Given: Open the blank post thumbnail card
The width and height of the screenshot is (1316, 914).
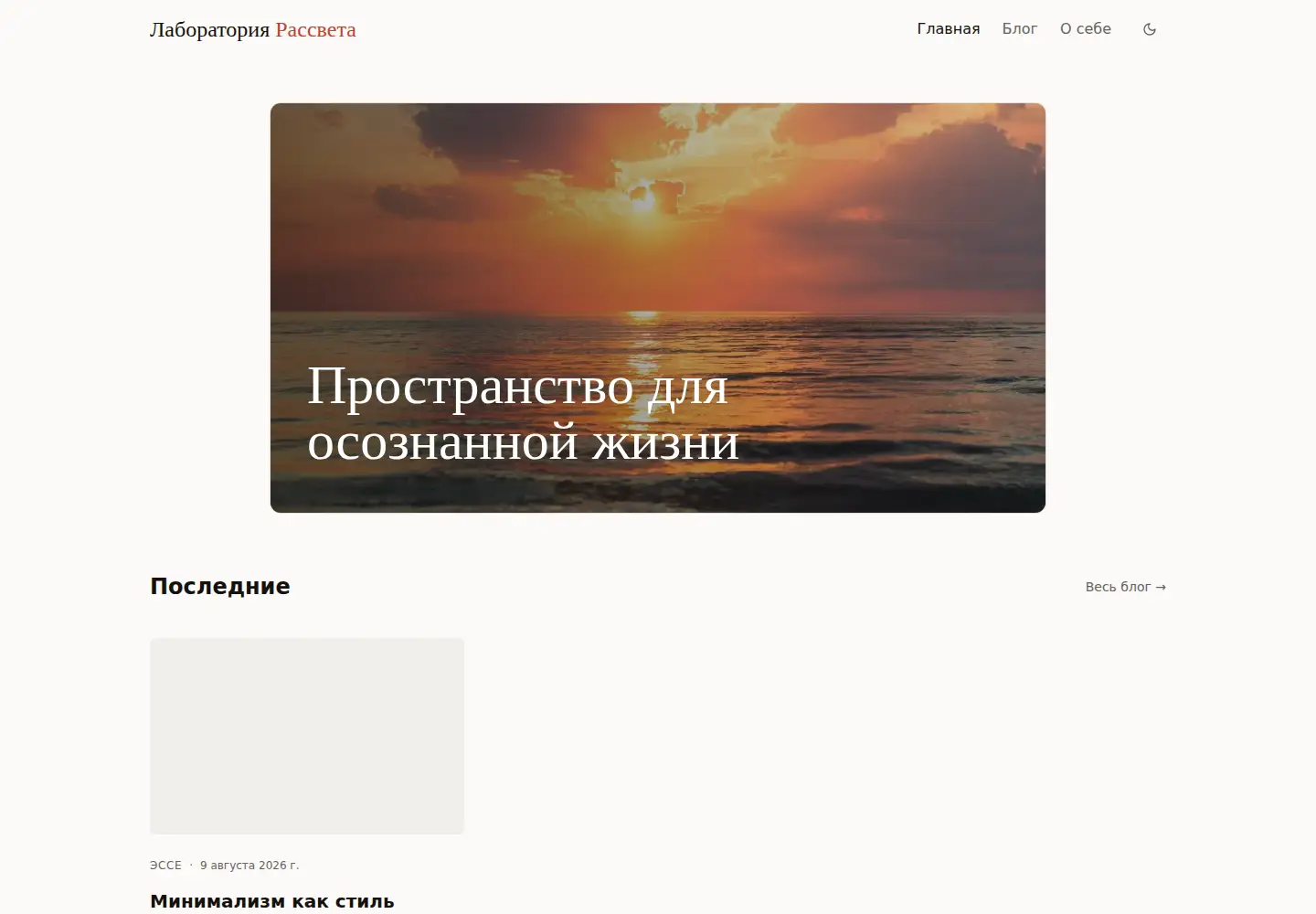Looking at the screenshot, I should click(x=307, y=736).
